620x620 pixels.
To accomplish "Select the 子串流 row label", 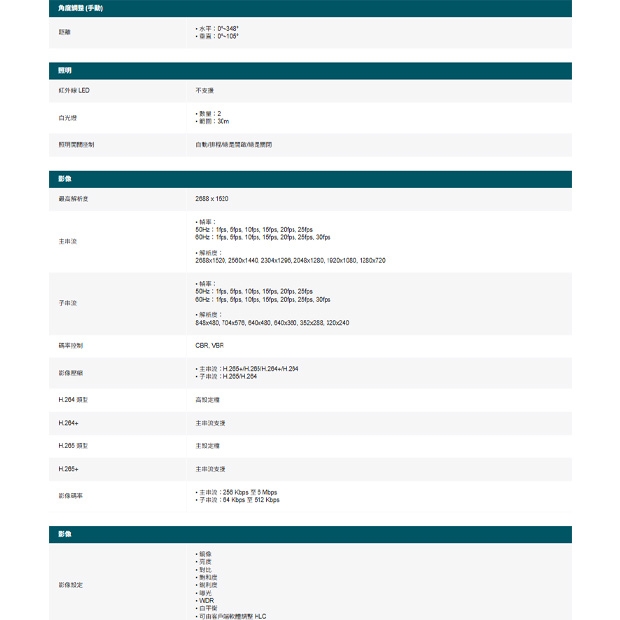I will [67, 302].
